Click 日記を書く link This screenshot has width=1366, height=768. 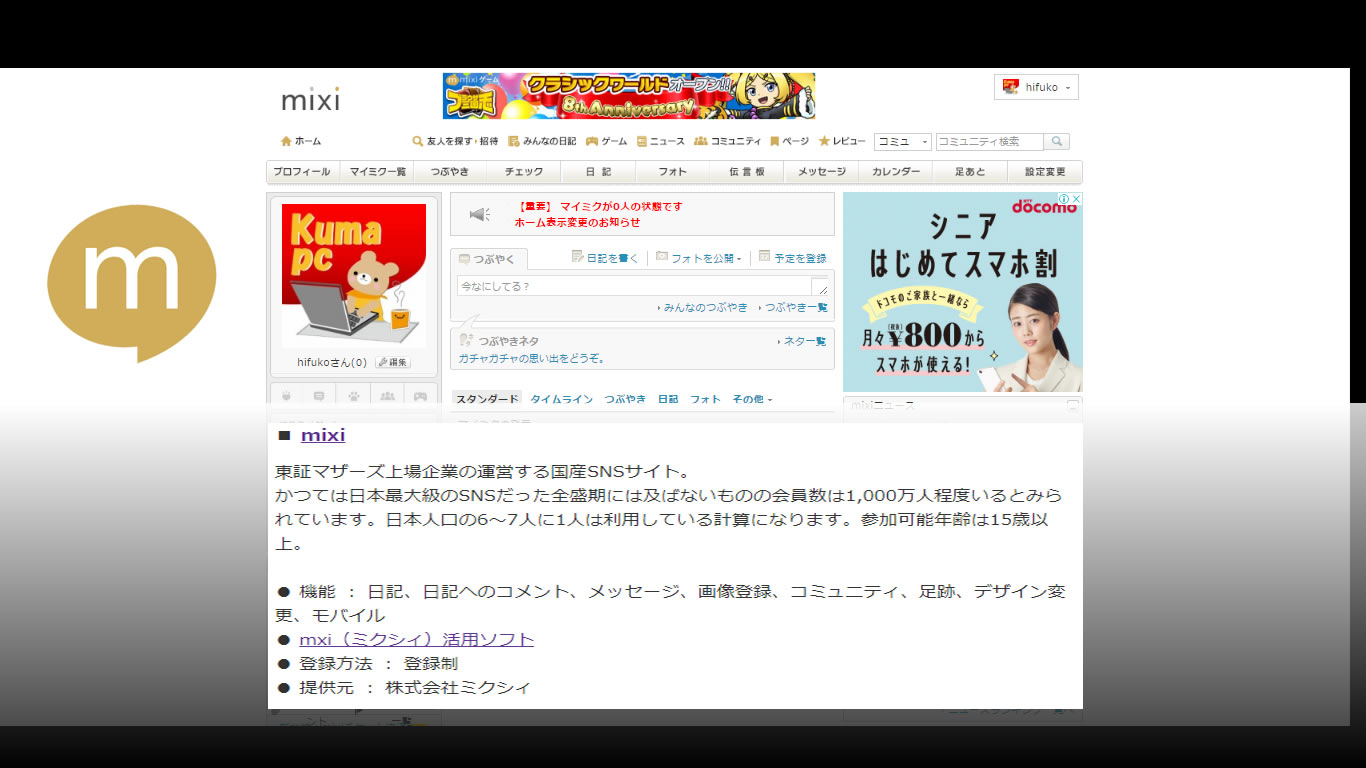click(605, 258)
